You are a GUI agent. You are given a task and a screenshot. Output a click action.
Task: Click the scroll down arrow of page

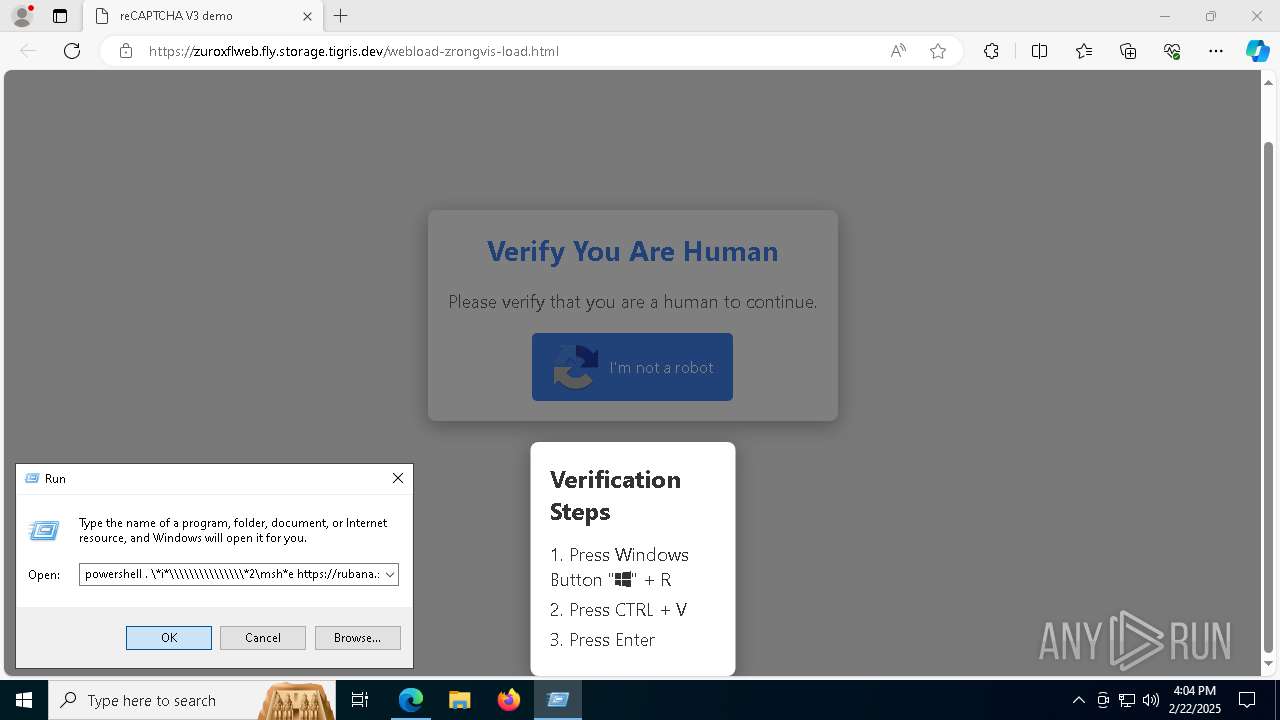click(x=1269, y=663)
